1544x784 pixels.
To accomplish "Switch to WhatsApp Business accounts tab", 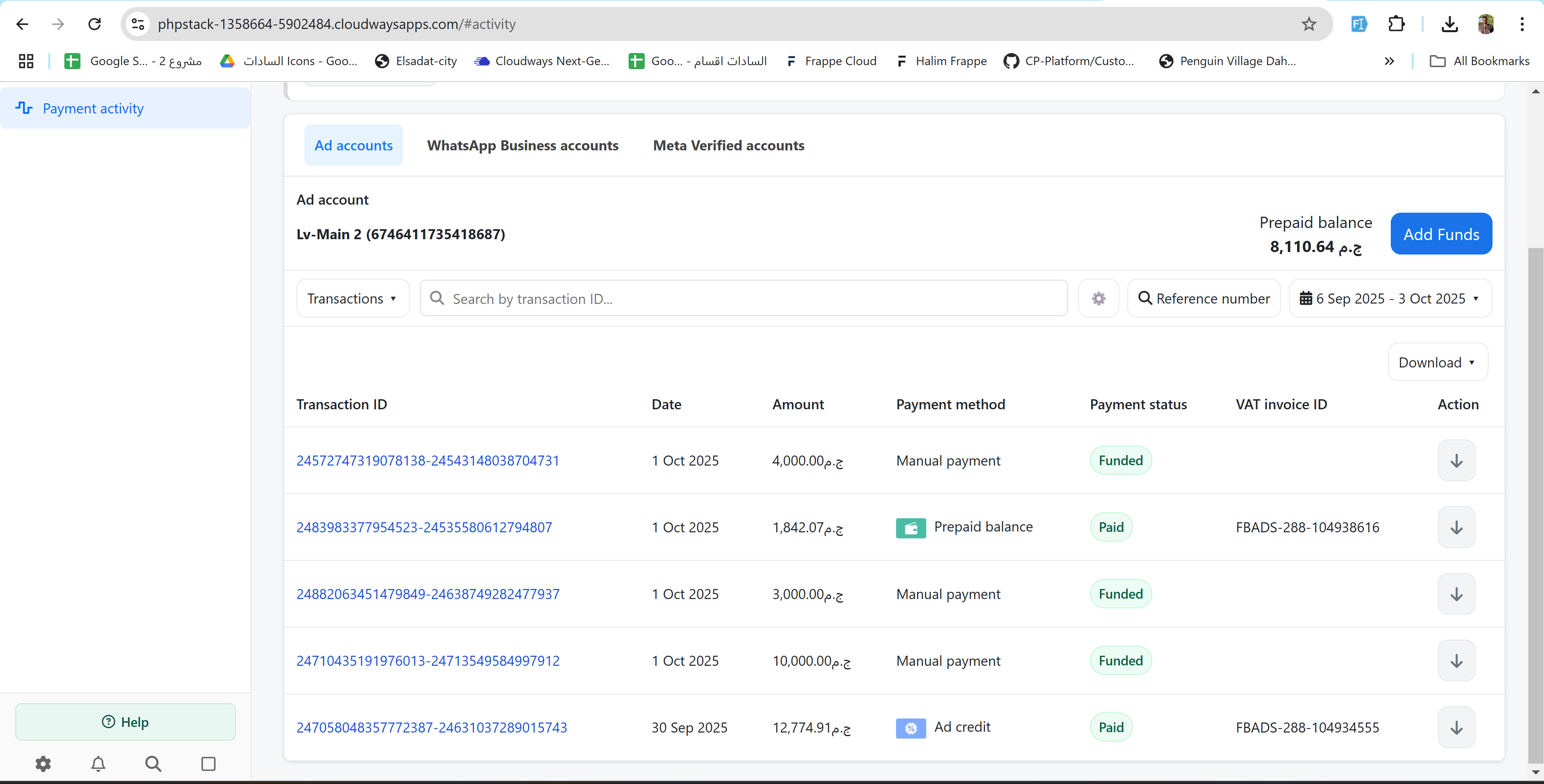I will (523, 146).
